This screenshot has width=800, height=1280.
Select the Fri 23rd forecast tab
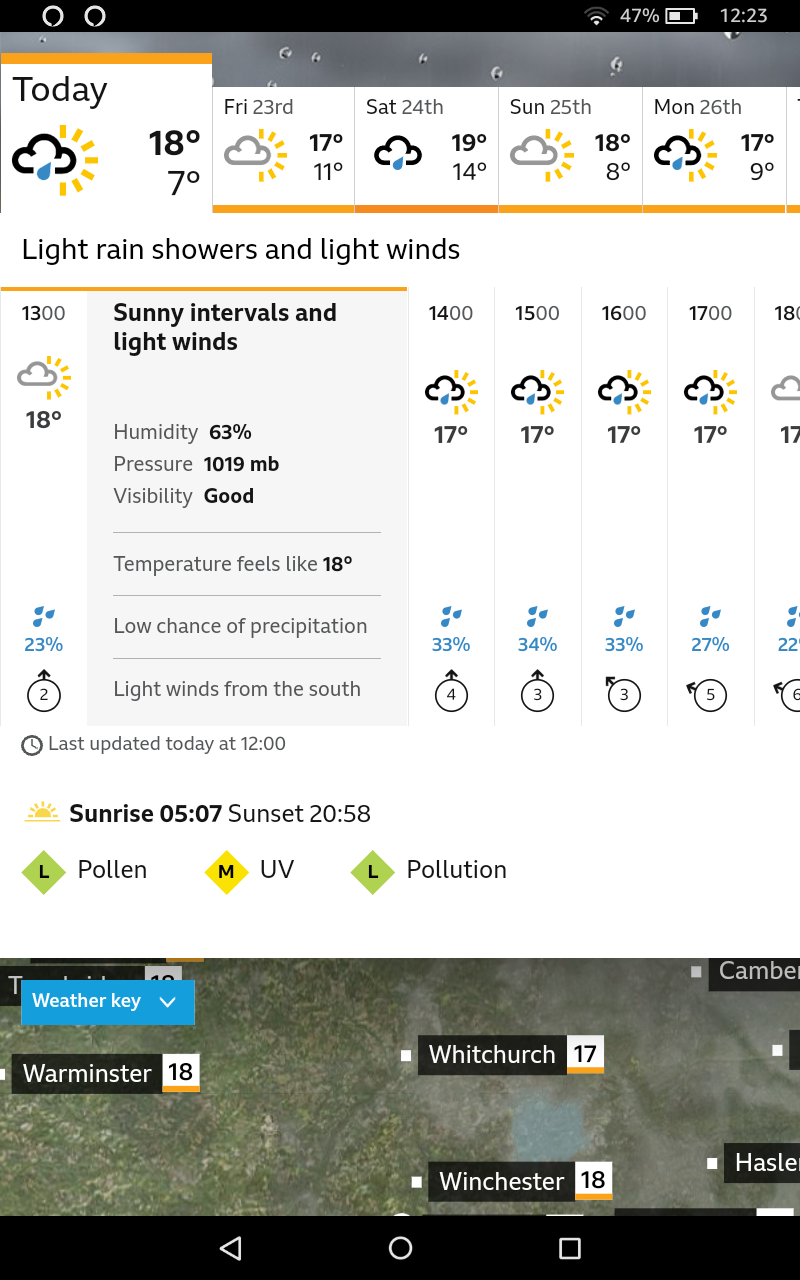coord(284,150)
